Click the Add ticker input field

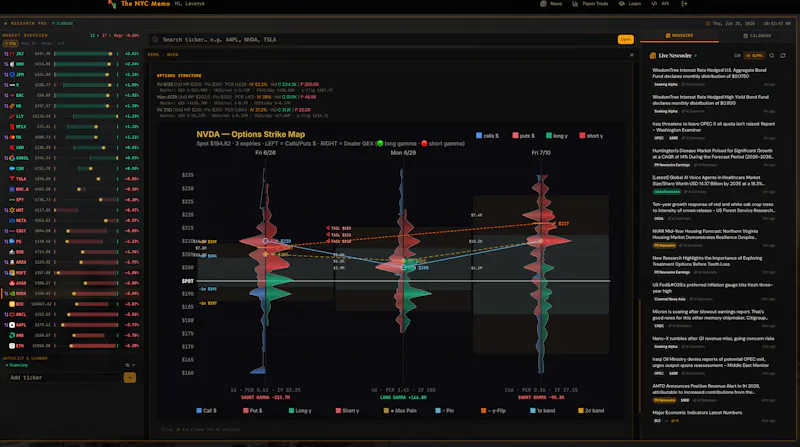64,378
